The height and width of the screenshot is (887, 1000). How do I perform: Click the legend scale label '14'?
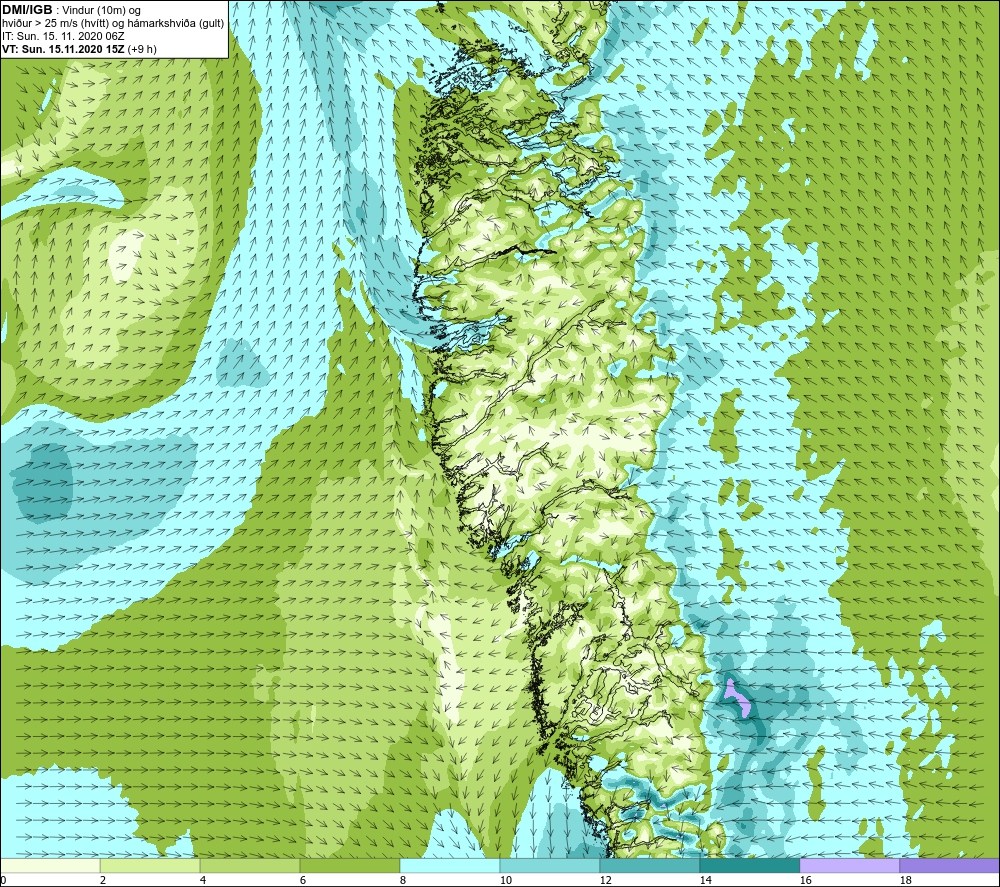pyautogui.click(x=705, y=881)
